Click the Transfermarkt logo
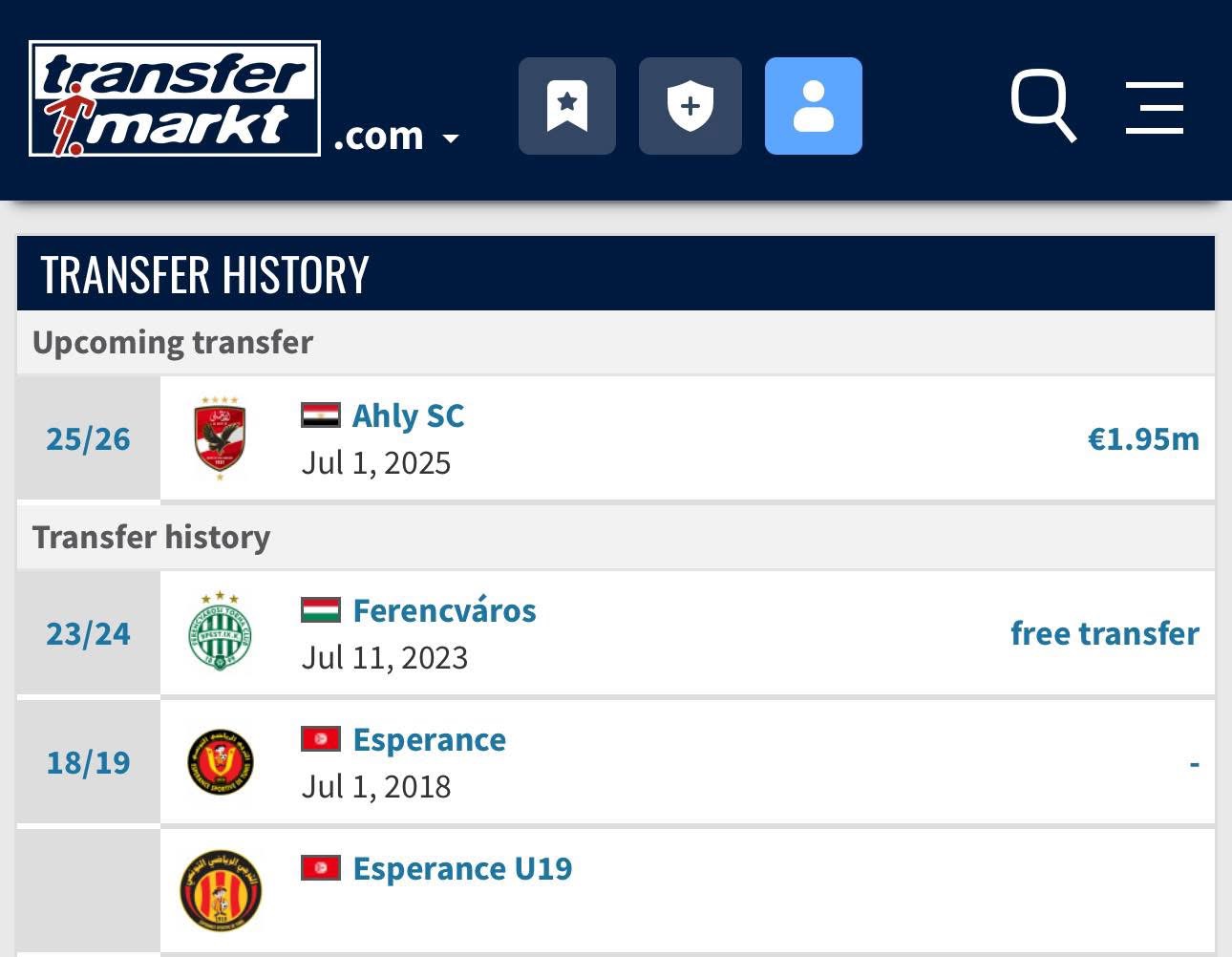1232x957 pixels. tap(175, 98)
